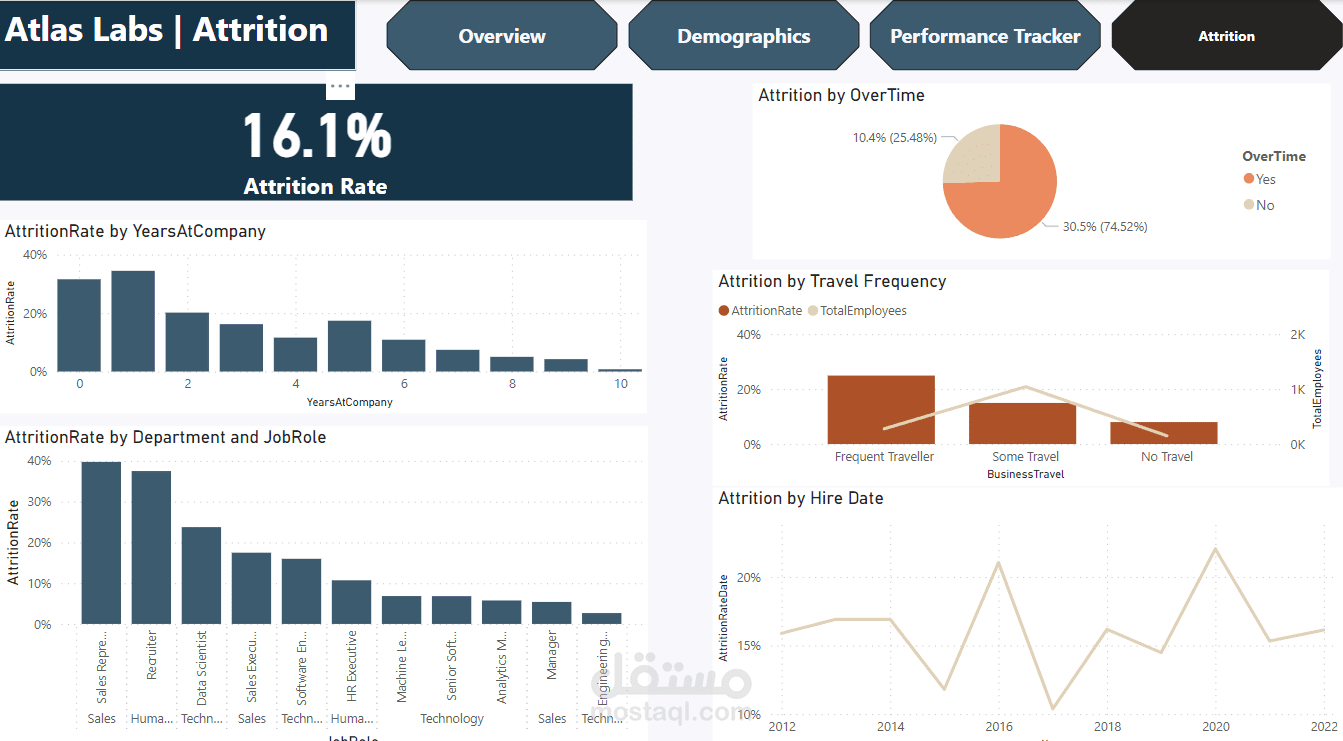
Task: Click the 'Attrition by Hire Date' title
Action: 801,498
